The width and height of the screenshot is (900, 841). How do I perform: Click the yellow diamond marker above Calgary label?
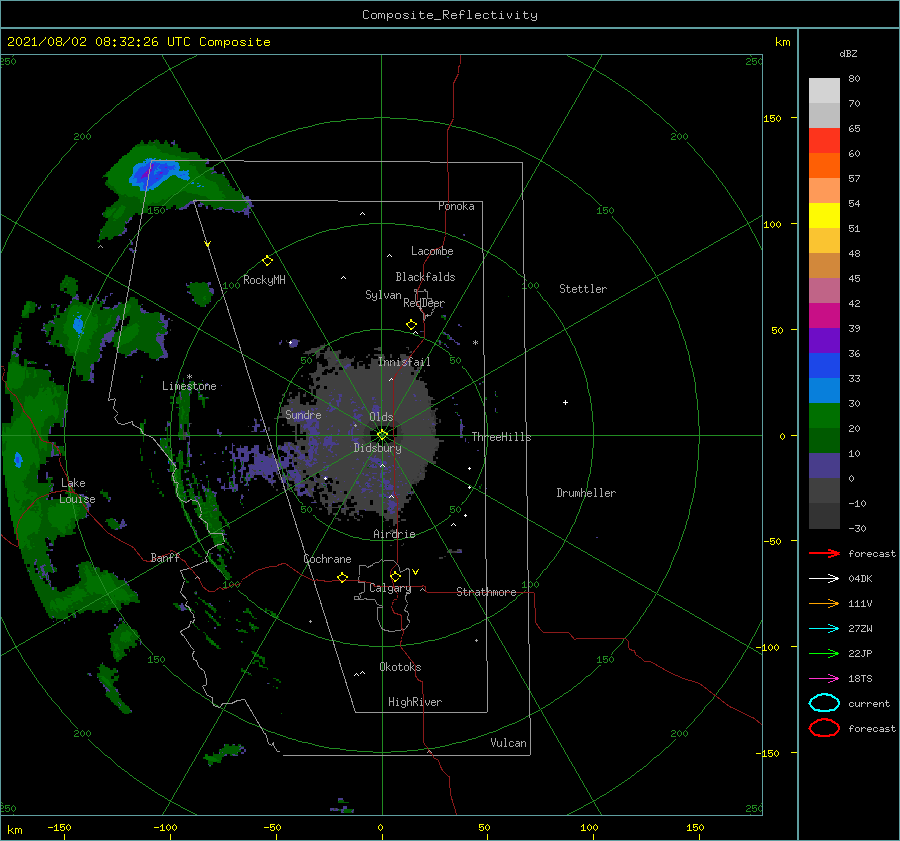(395, 576)
